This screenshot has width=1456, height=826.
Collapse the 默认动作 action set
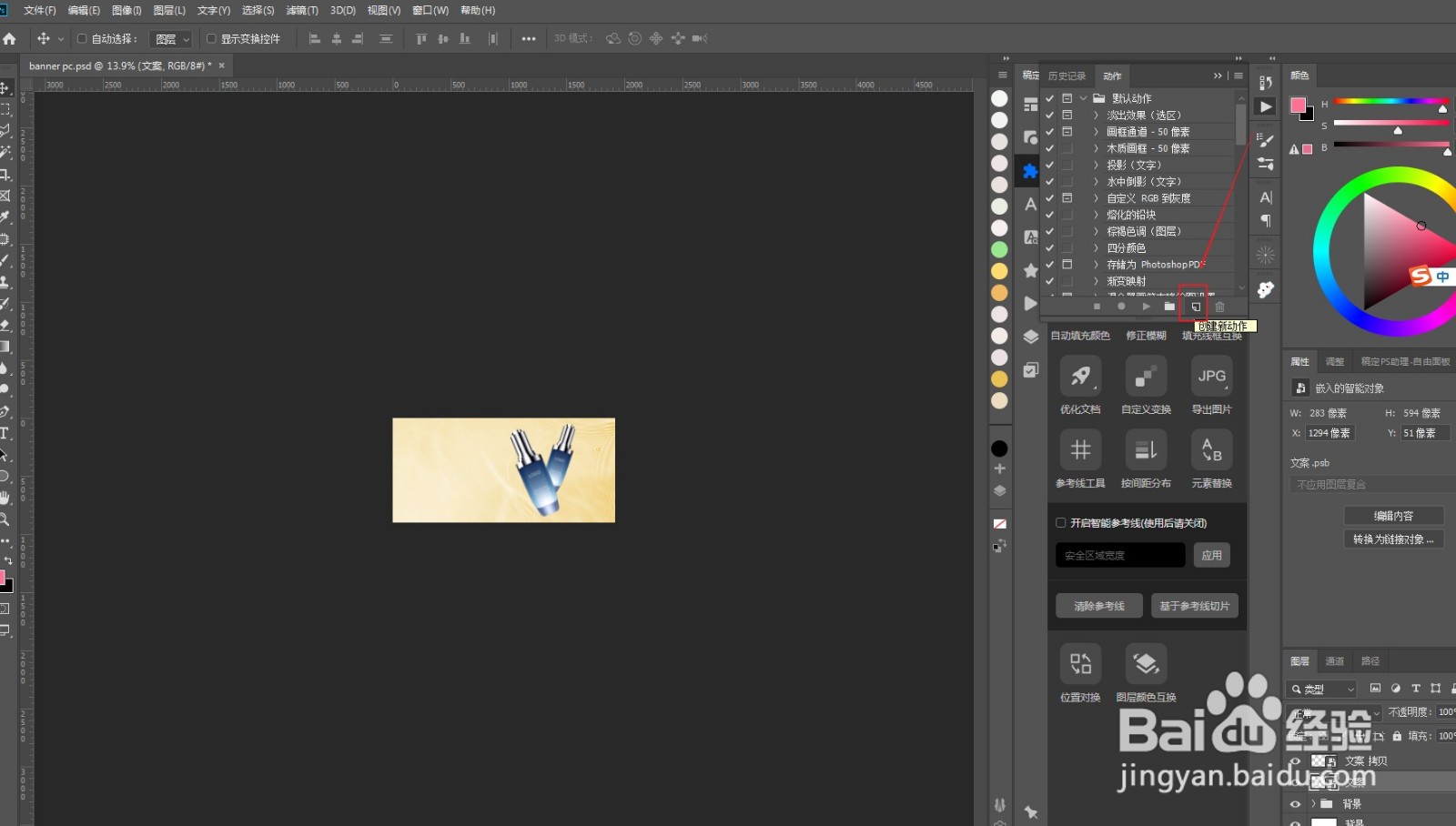coord(1083,98)
